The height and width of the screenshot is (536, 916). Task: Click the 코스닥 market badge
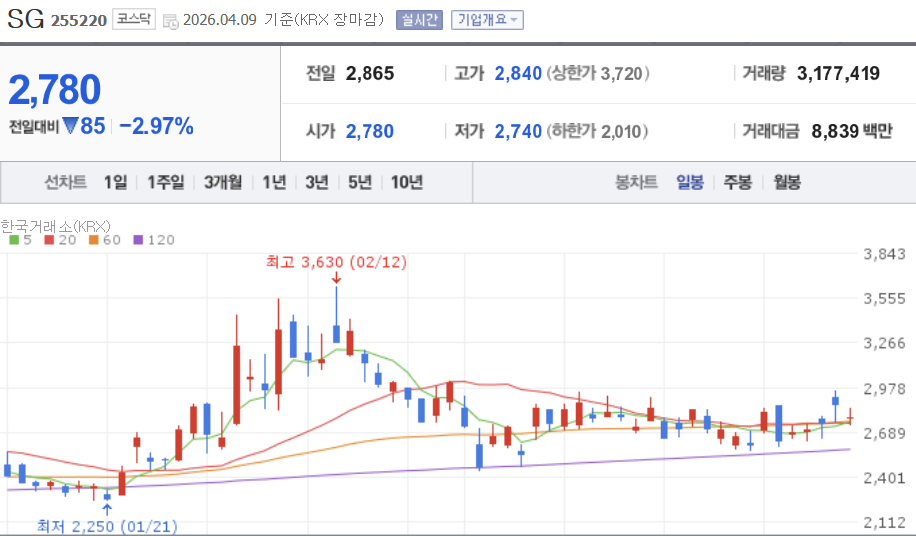pyautogui.click(x=134, y=19)
